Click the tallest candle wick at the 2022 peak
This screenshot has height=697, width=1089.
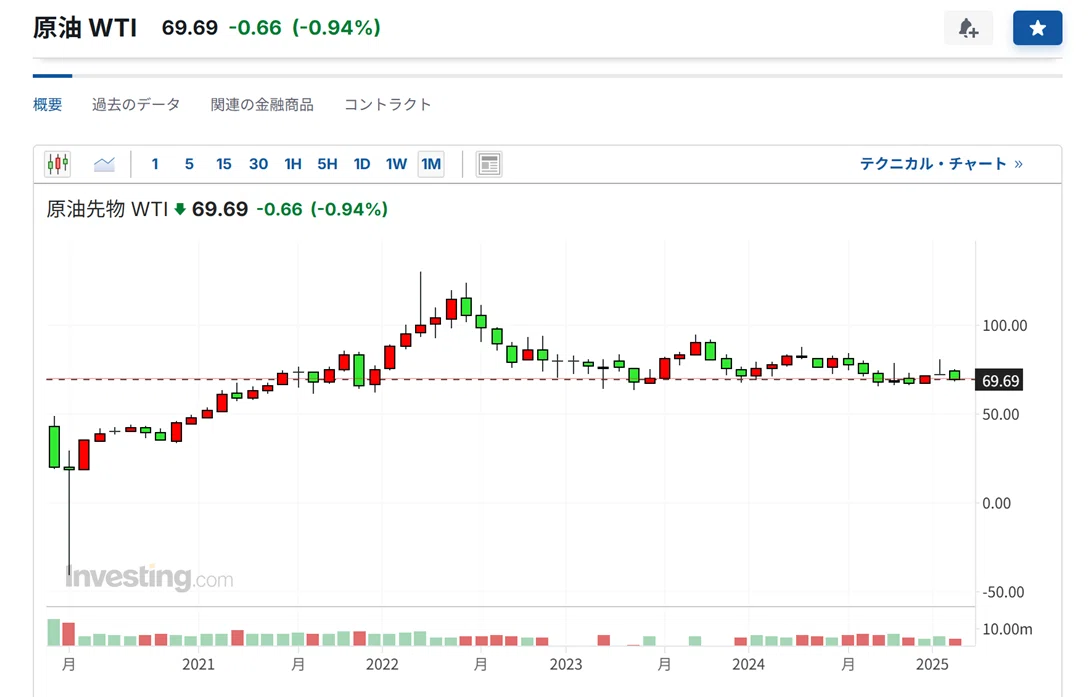(420, 303)
